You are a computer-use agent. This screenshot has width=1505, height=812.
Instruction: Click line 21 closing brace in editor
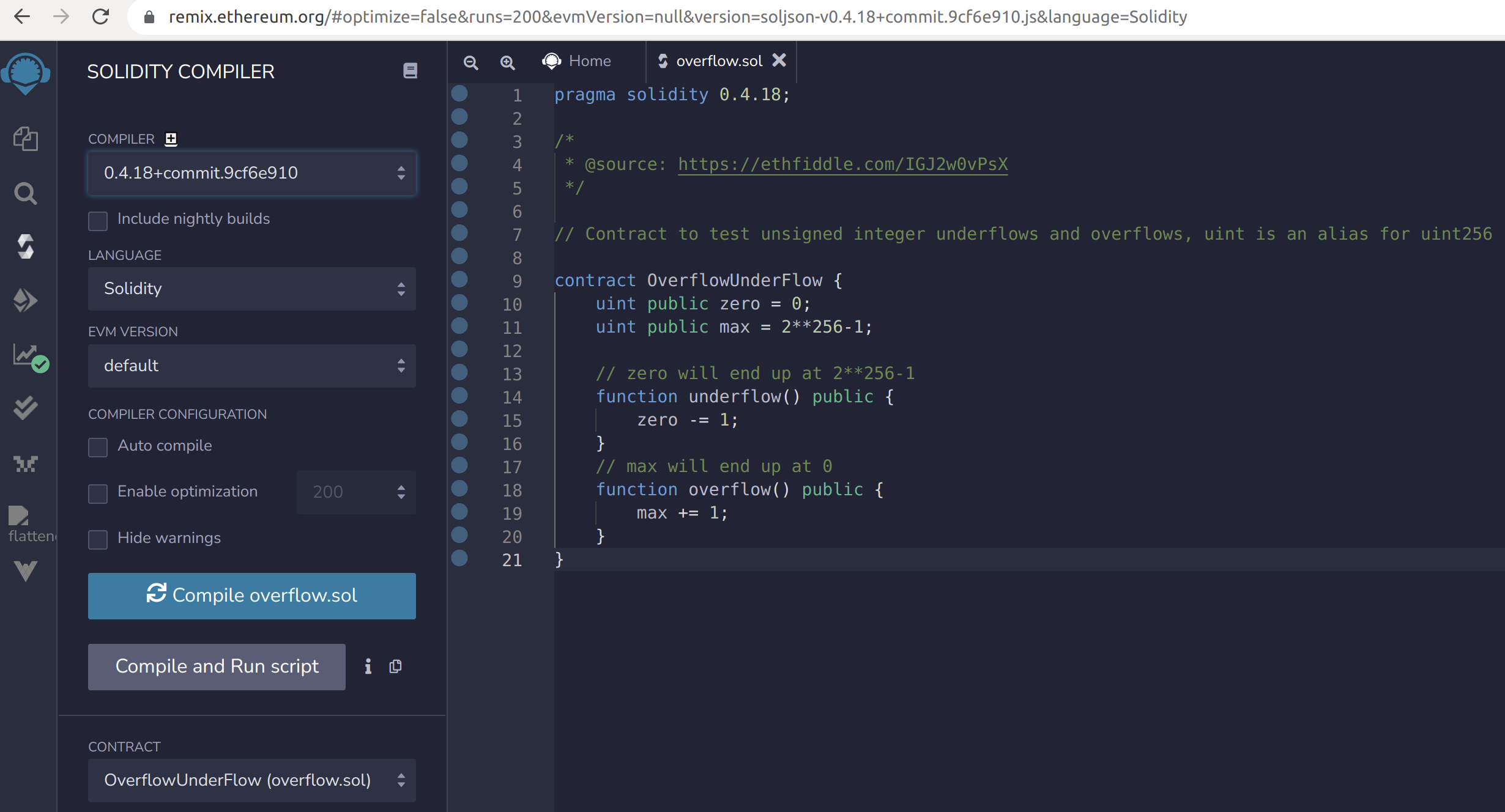559,559
